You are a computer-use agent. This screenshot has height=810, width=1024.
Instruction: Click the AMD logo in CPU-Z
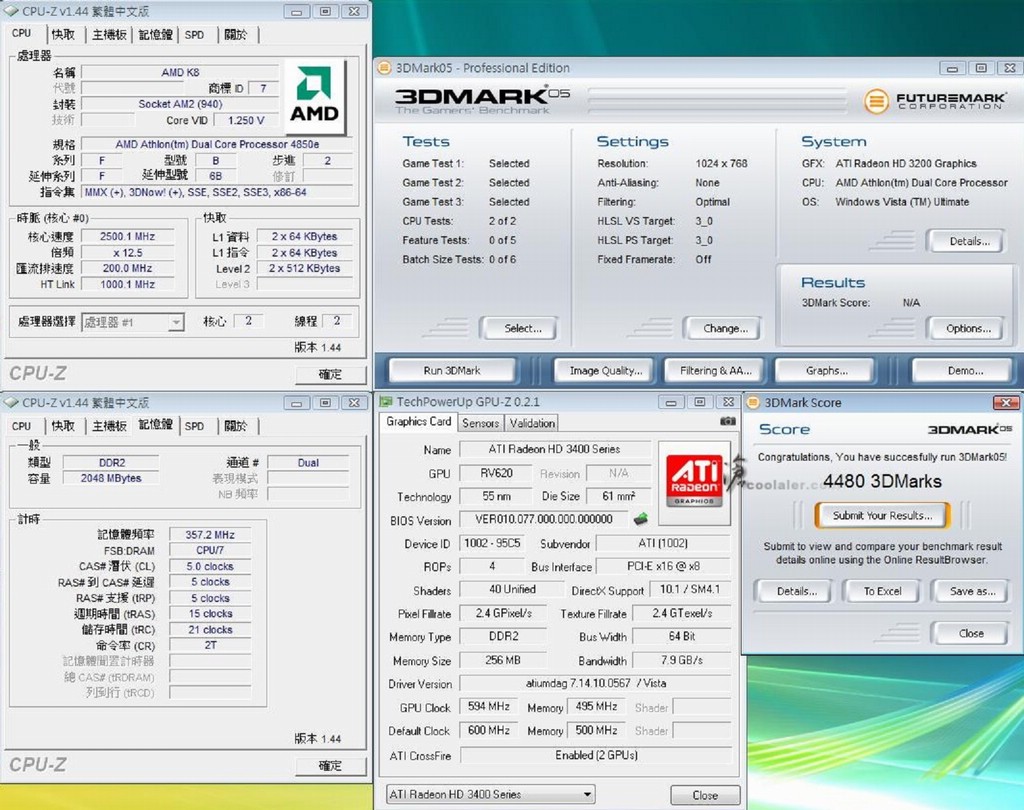coord(314,95)
